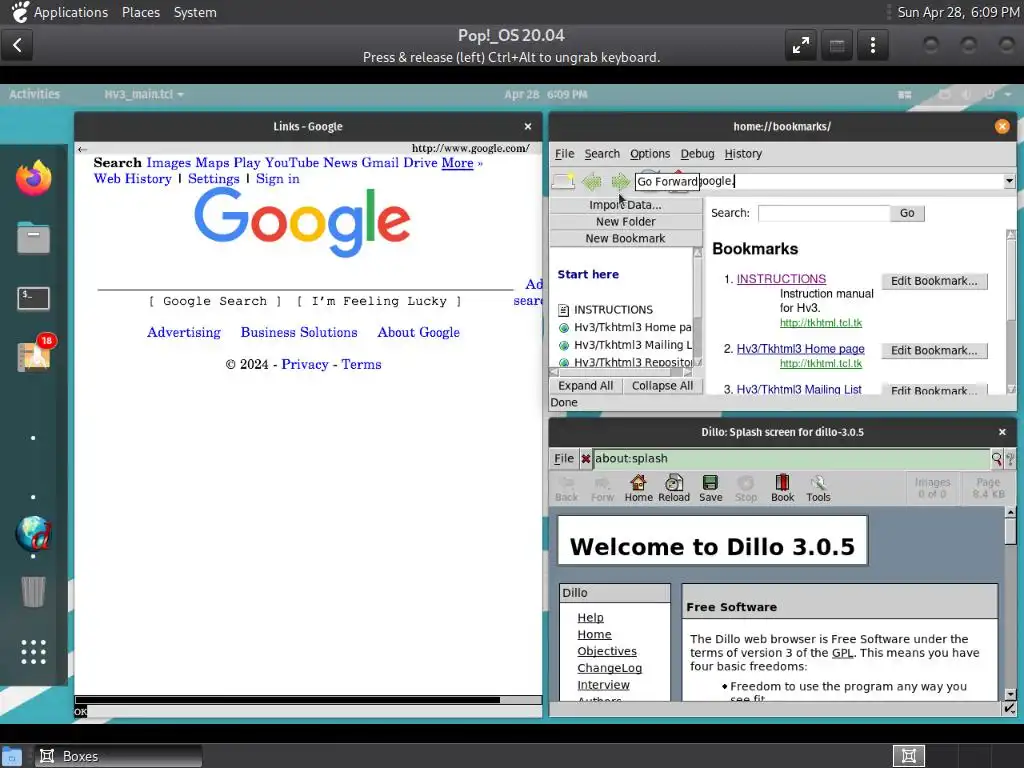Screen dimensions: 1024x768
Task: Open the keyboard shortcuts button in the Boxes header
Action: point(837,45)
